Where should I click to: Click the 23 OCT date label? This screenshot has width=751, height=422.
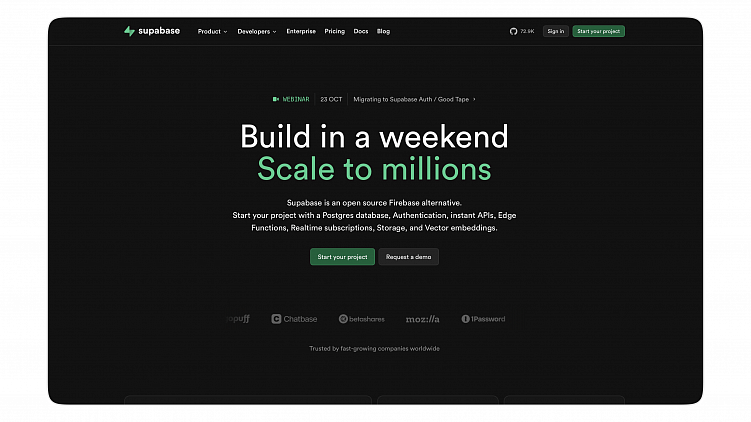tap(331, 99)
